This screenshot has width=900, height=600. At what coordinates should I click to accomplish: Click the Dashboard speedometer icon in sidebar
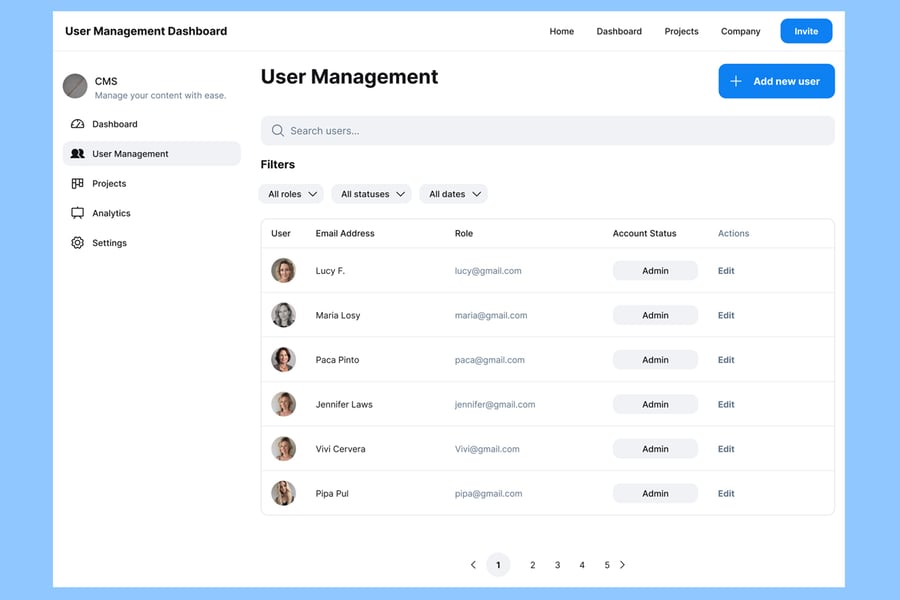point(78,124)
